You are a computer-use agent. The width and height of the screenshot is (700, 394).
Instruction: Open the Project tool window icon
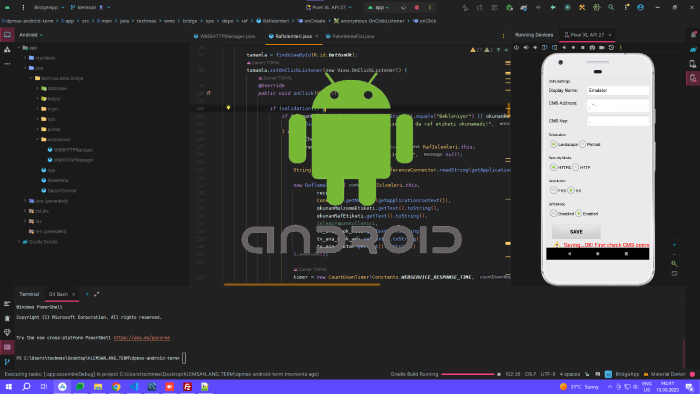click(x=7, y=35)
